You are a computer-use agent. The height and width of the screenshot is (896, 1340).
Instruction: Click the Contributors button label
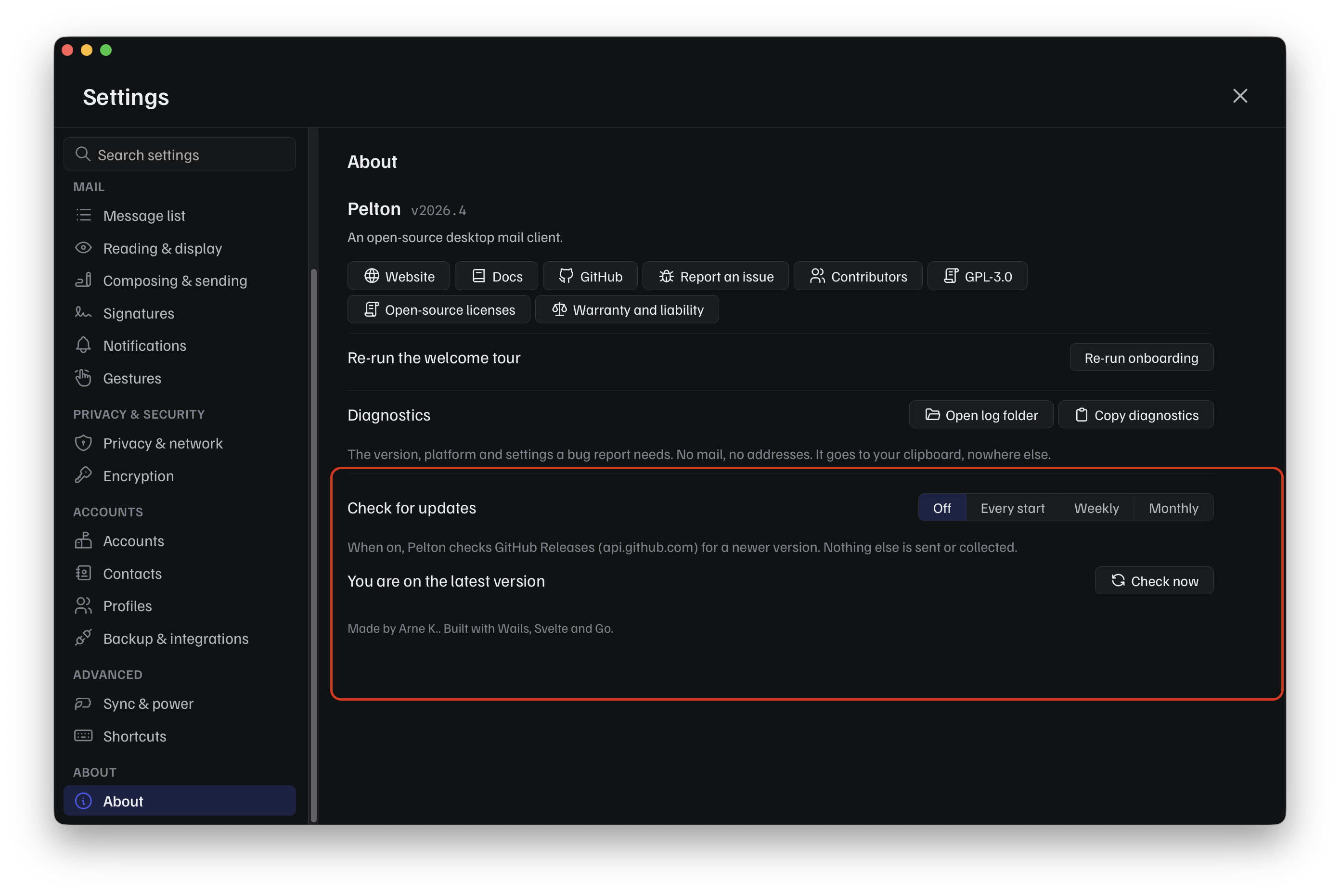869,277
